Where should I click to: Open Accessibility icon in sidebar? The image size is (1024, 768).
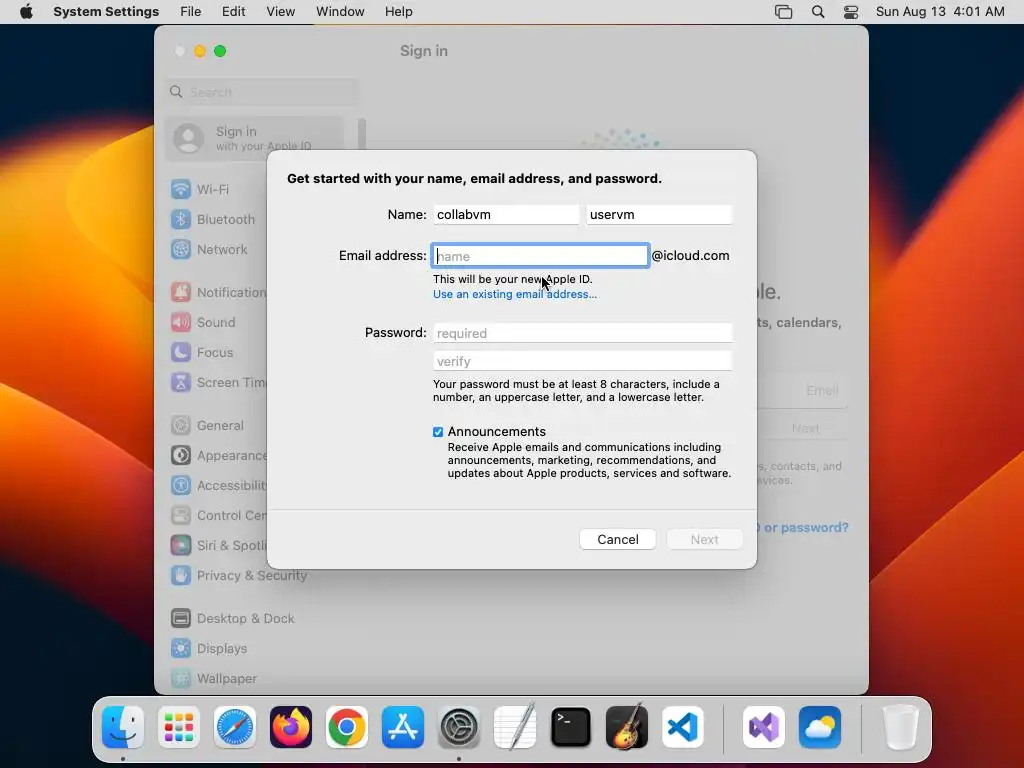(181, 485)
